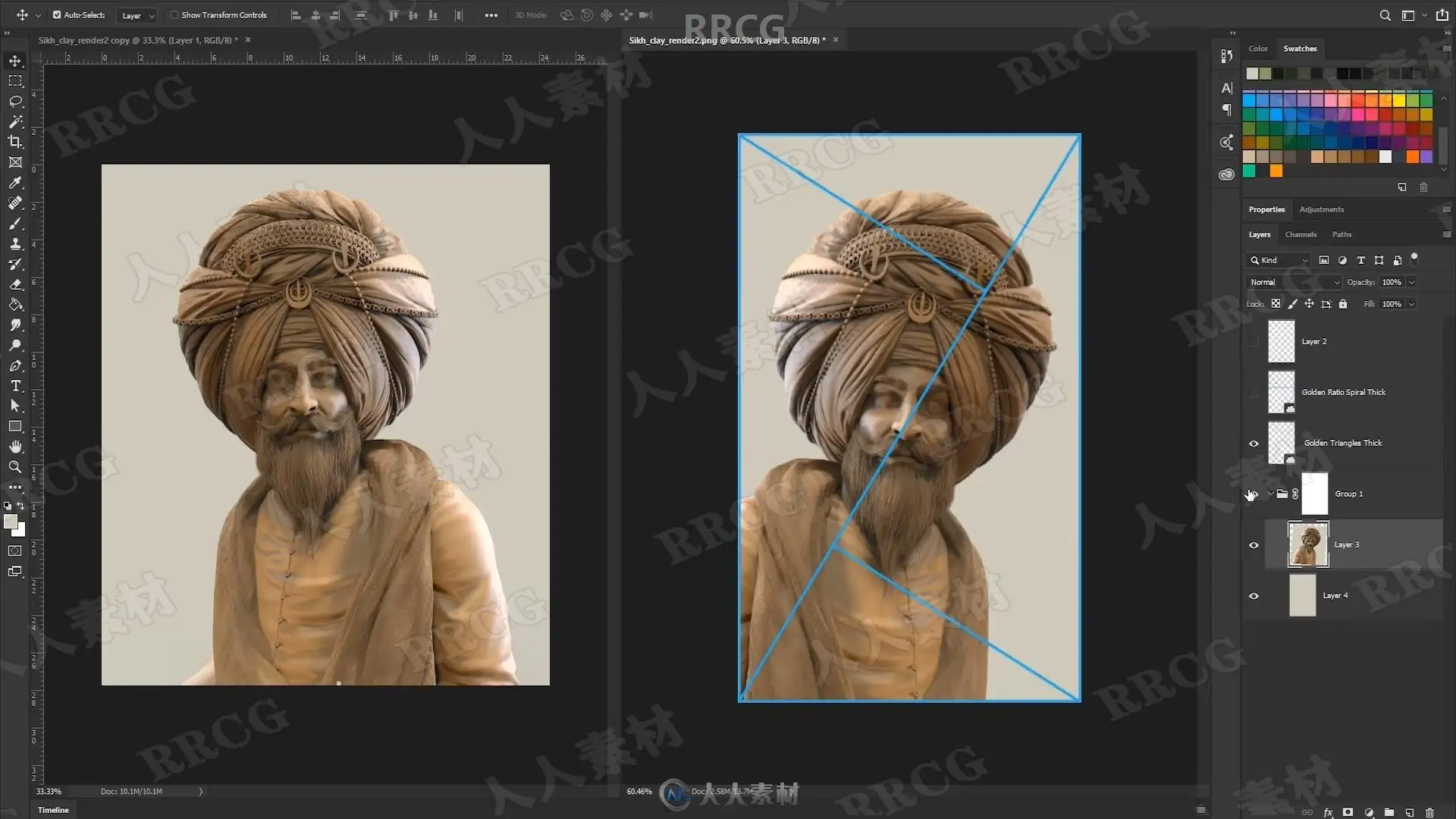This screenshot has width=1456, height=819.
Task: Select the Lasso tool
Action: pyautogui.click(x=15, y=101)
